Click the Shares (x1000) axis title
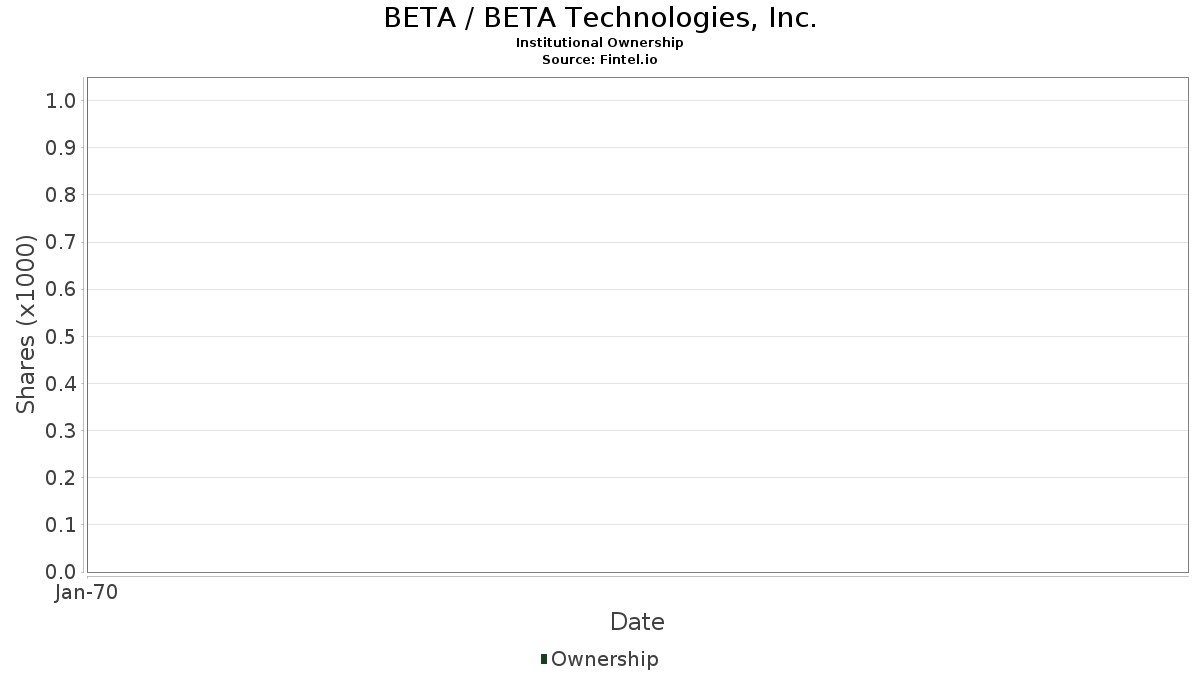 tap(26, 324)
